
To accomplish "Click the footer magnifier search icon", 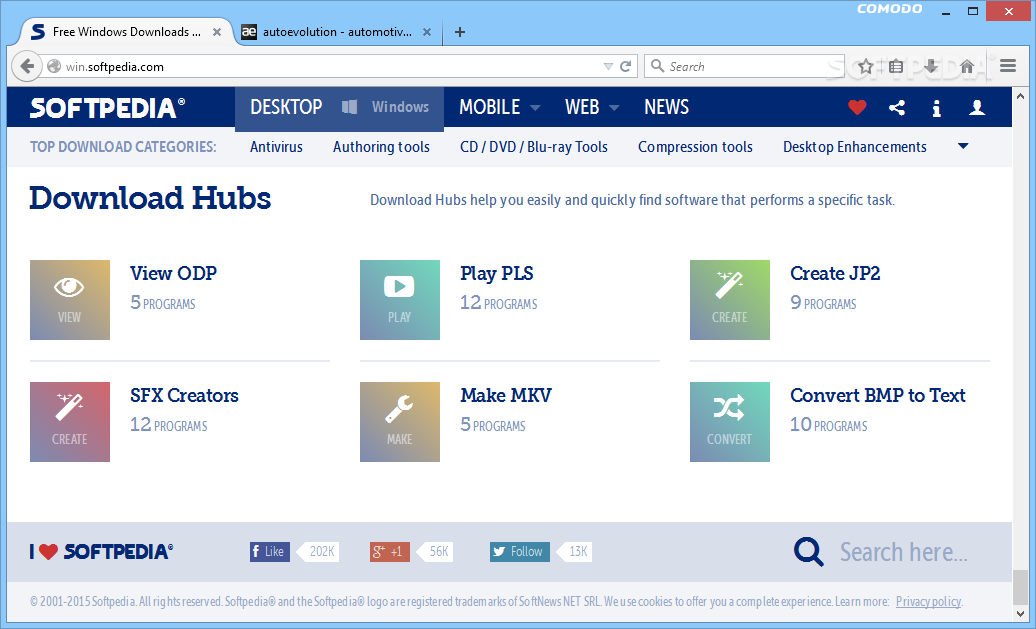I will pyautogui.click(x=809, y=552).
